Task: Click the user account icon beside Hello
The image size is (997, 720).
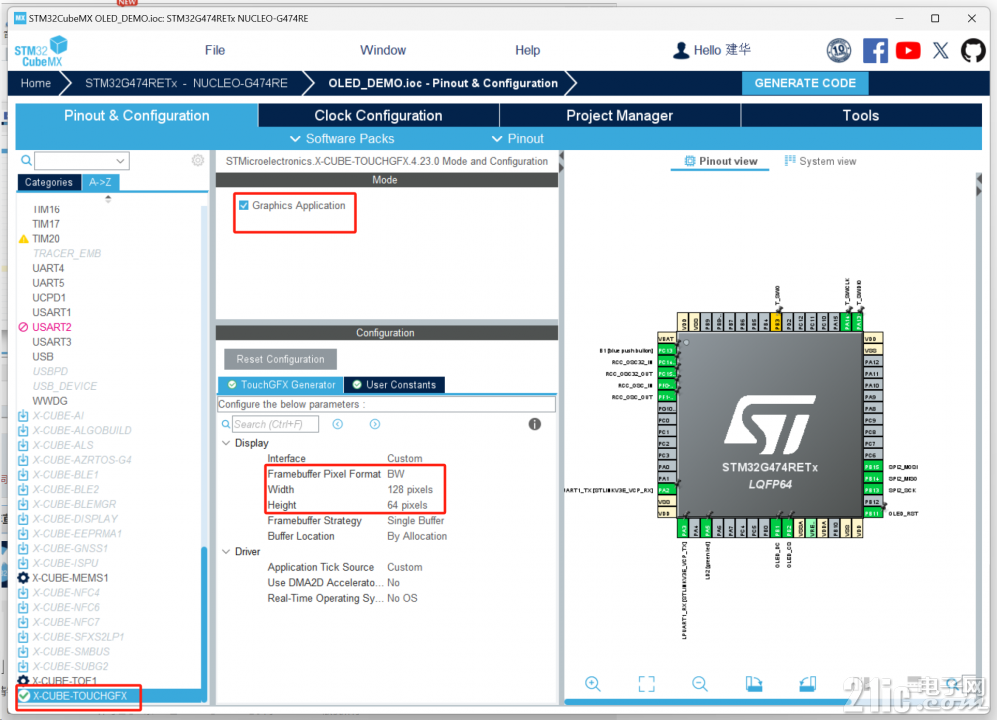Action: tap(680, 50)
